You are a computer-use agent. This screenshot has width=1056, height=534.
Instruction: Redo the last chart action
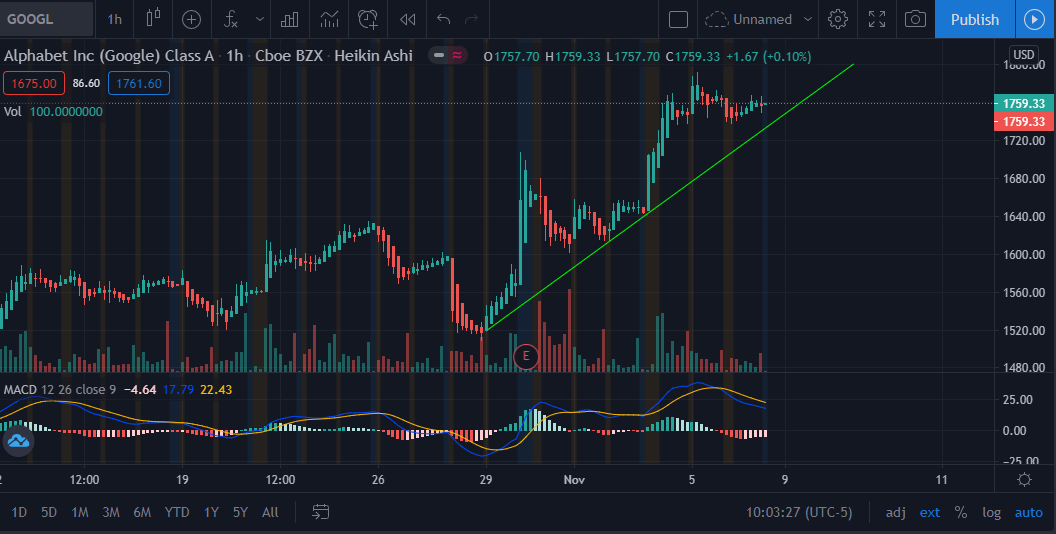(471, 19)
